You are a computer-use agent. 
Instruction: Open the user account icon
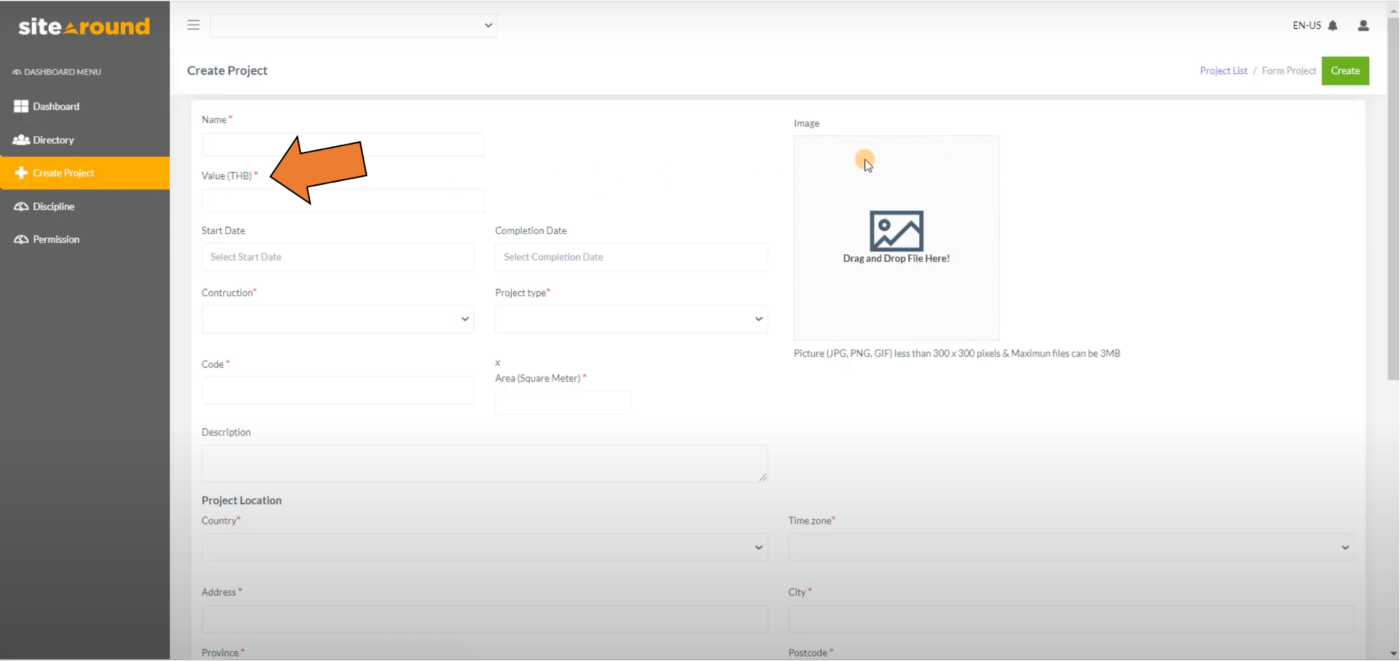(x=1363, y=25)
